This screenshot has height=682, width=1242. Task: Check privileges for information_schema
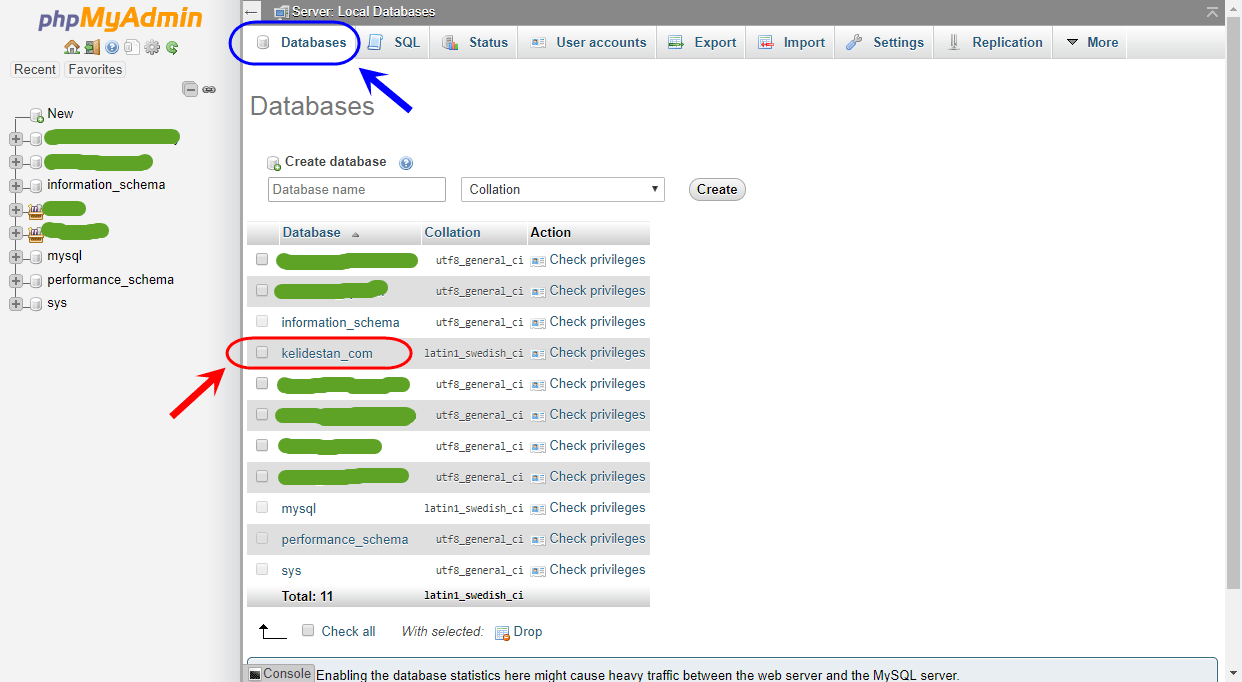pos(588,321)
